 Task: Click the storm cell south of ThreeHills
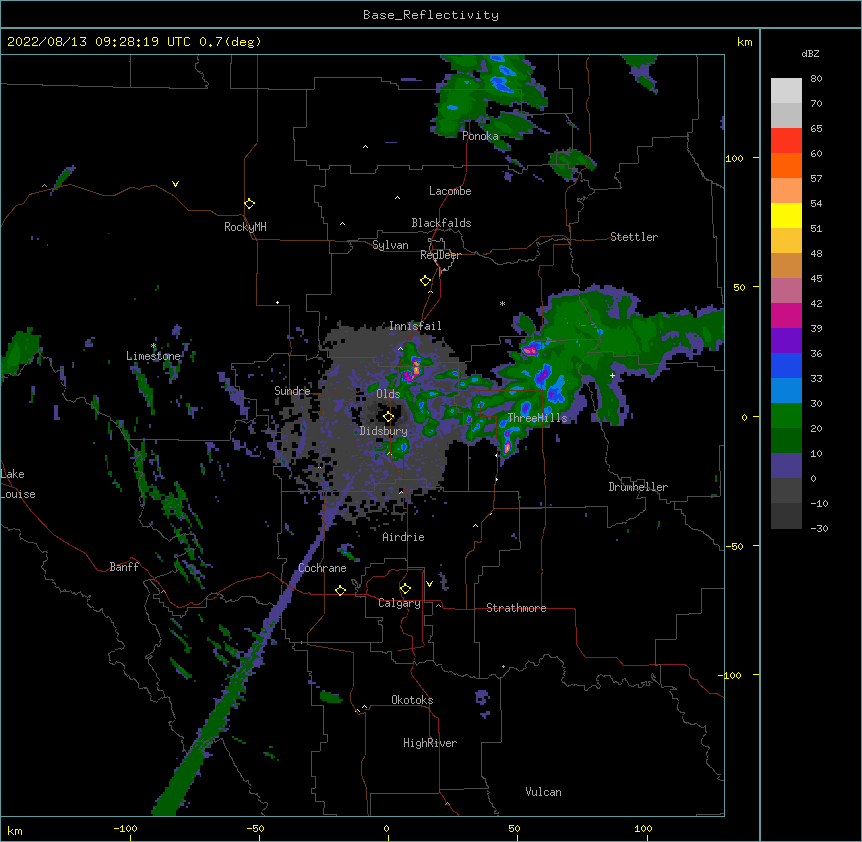pyautogui.click(x=507, y=444)
